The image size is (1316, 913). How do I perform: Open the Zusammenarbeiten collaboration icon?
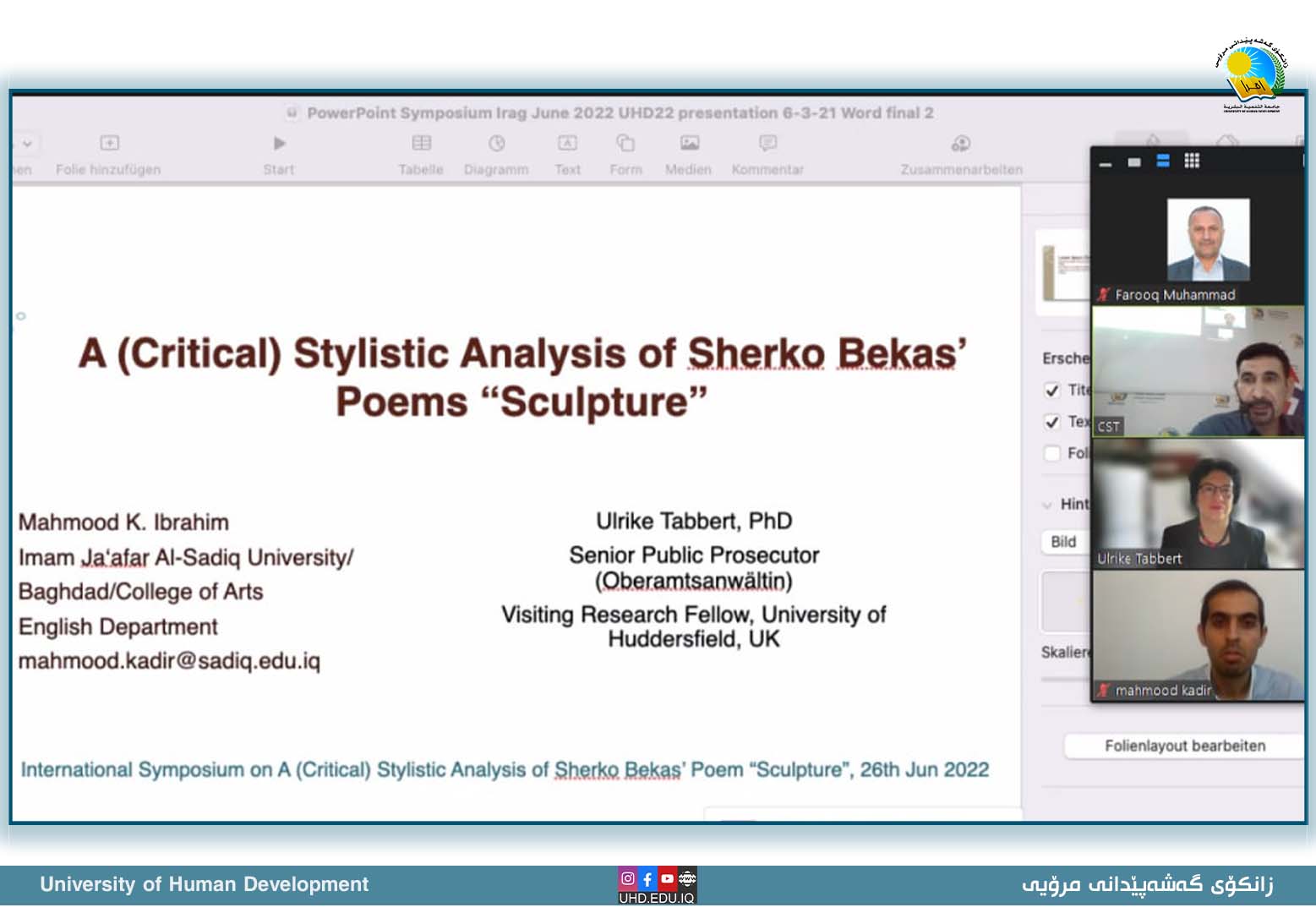(961, 143)
